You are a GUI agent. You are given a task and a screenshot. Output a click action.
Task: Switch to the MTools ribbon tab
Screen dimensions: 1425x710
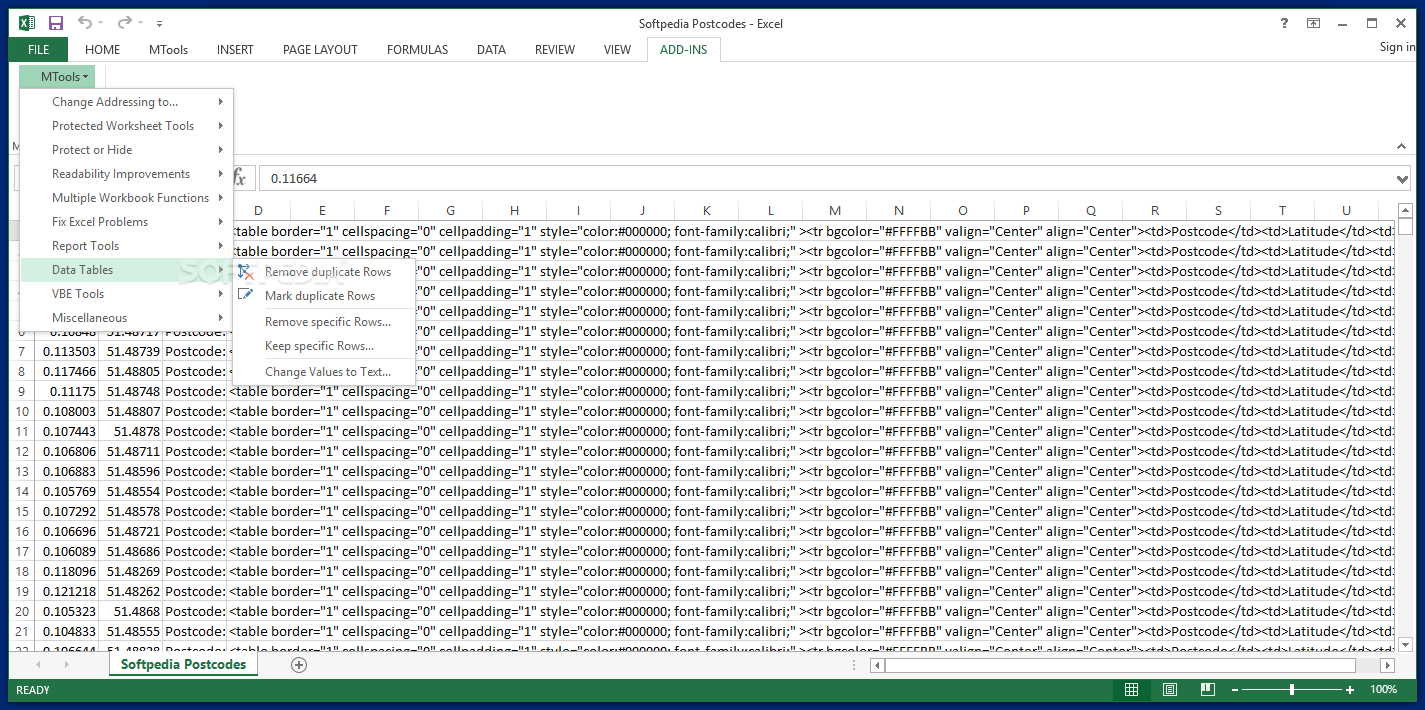coord(168,50)
